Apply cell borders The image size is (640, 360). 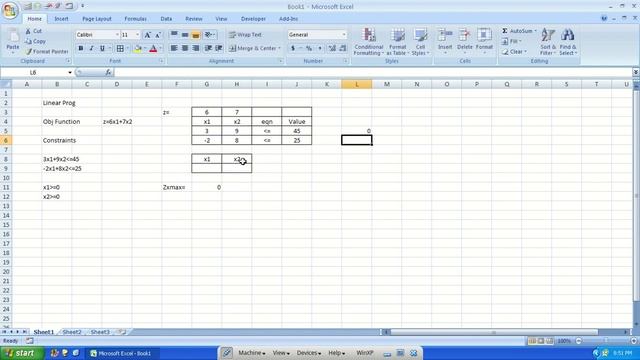tap(120, 49)
